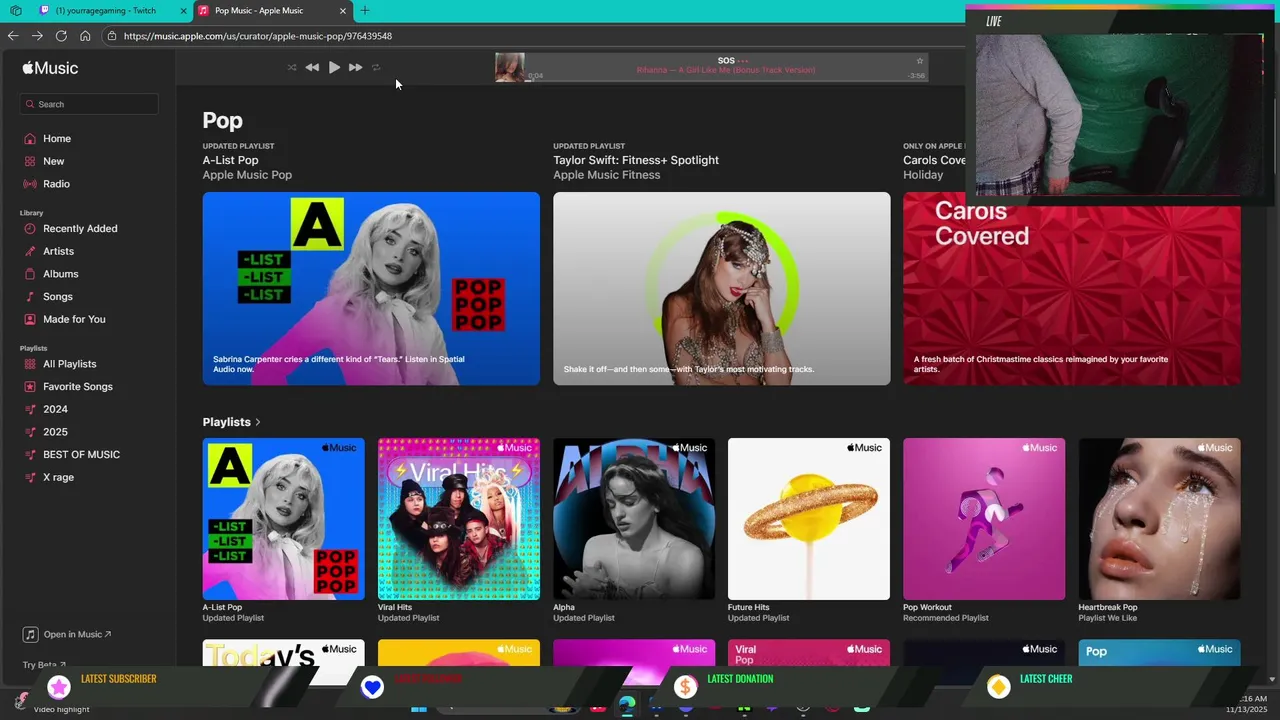Open the Today's playlist tile in bottom row
The image size is (1280, 720).
(284, 652)
